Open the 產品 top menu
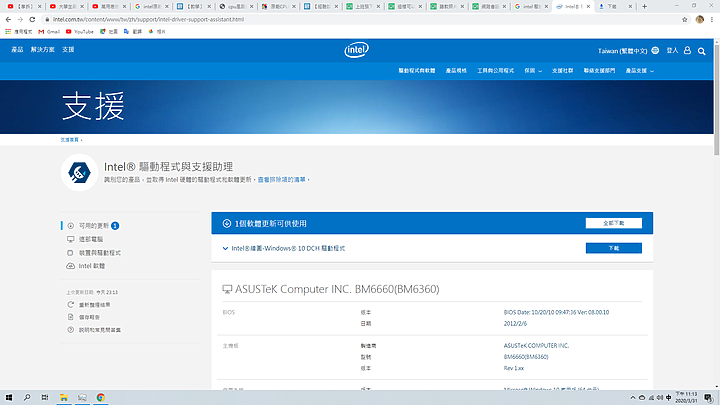 [x=17, y=50]
